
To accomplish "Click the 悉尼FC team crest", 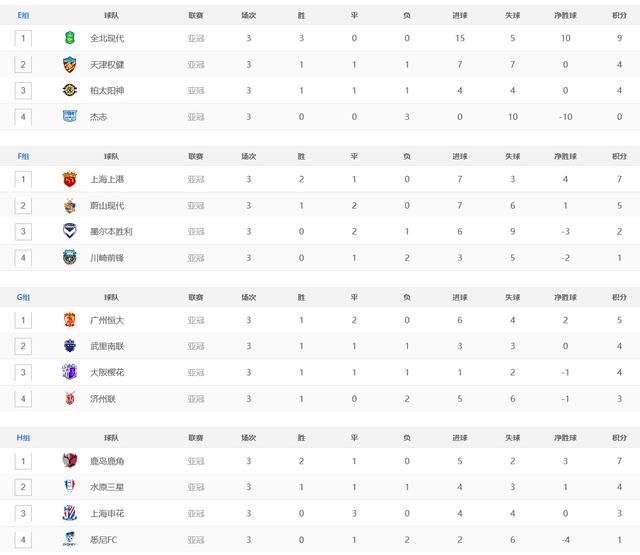I will coord(69,539).
